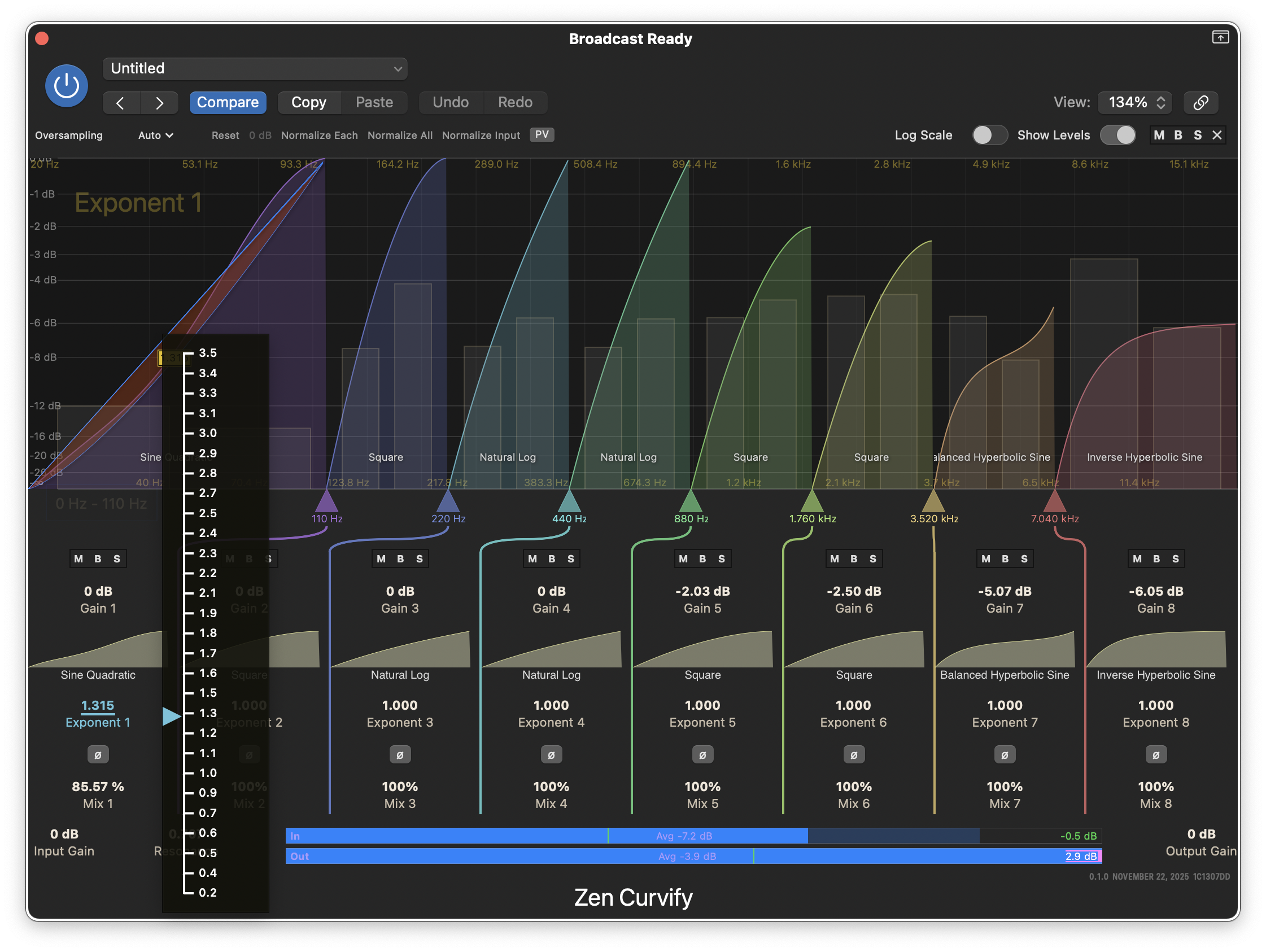Click Normalize All
The height and width of the screenshot is (952, 1266).
(399, 135)
